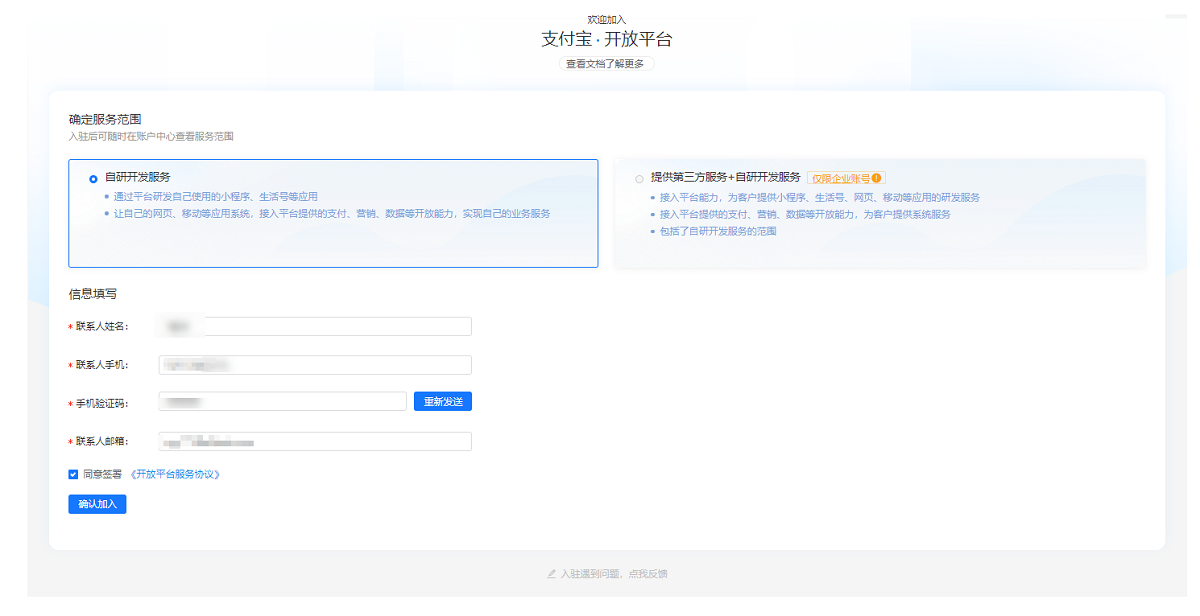
Task: Click the 重新发送 verification code button
Action: pyautogui.click(x=442, y=400)
